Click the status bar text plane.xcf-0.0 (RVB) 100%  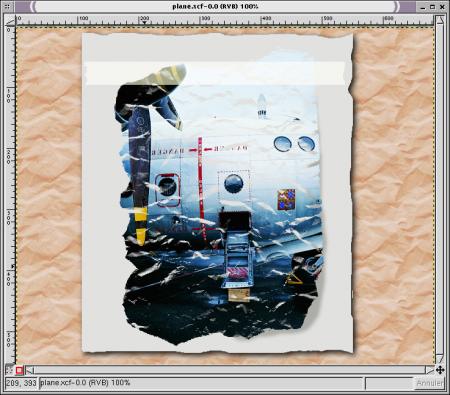85,383
